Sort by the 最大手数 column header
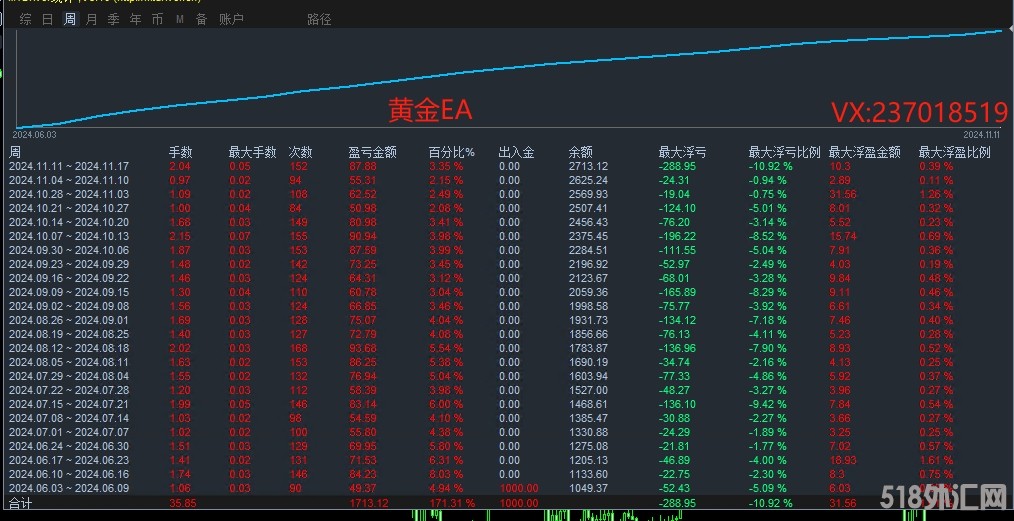The height and width of the screenshot is (521, 1014). coord(252,153)
